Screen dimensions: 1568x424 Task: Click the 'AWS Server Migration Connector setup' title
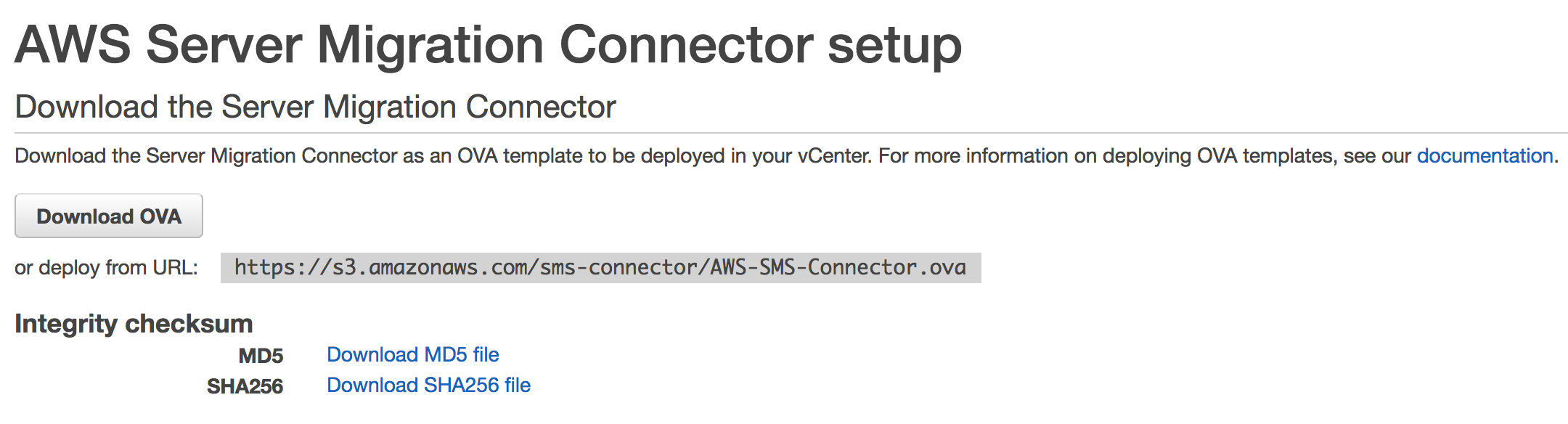point(488,45)
